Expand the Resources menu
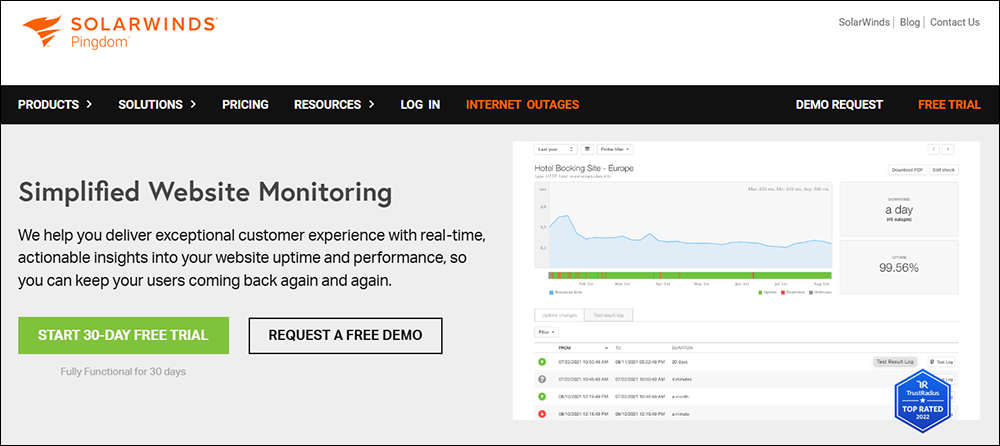This screenshot has height=446, width=1000. [x=334, y=104]
